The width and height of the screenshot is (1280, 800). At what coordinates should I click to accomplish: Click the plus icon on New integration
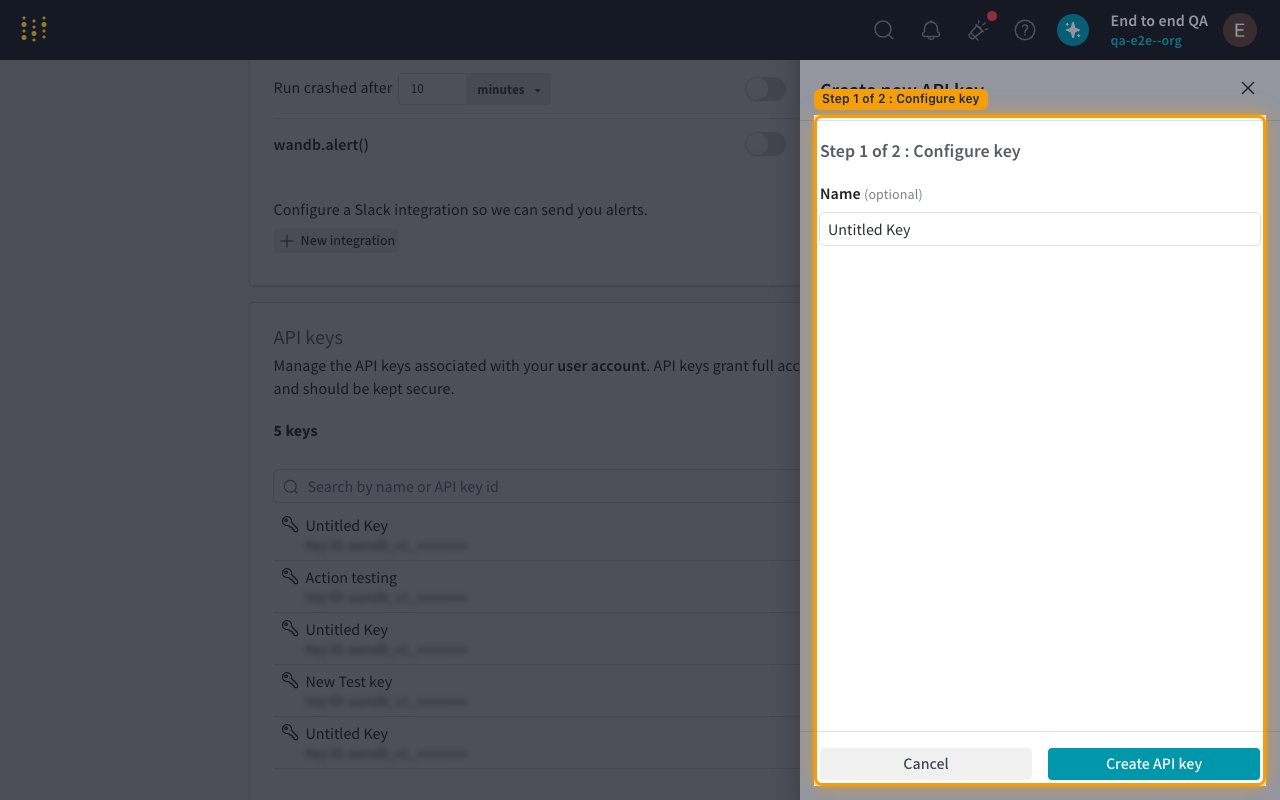[x=287, y=241]
